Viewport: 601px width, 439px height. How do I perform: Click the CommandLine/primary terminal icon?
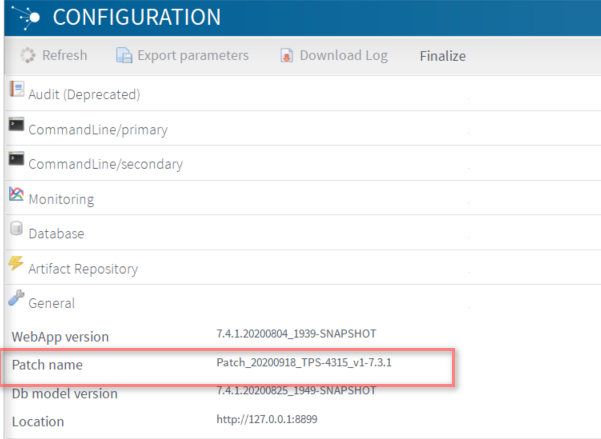pyautogui.click(x=16, y=125)
